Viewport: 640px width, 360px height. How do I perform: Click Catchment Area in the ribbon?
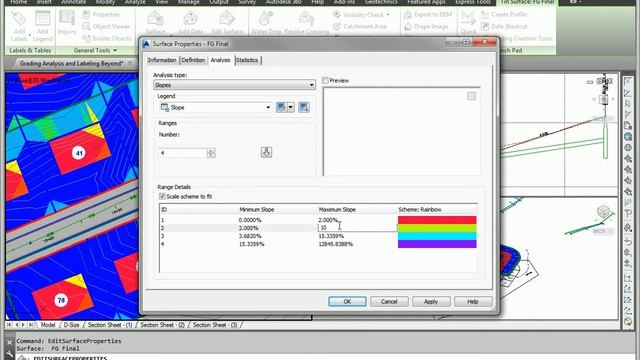[x=360, y=27]
